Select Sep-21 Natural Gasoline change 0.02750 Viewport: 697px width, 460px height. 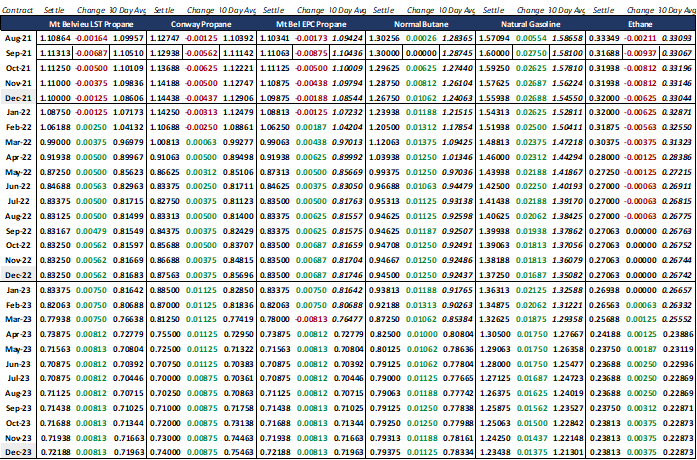click(x=531, y=53)
